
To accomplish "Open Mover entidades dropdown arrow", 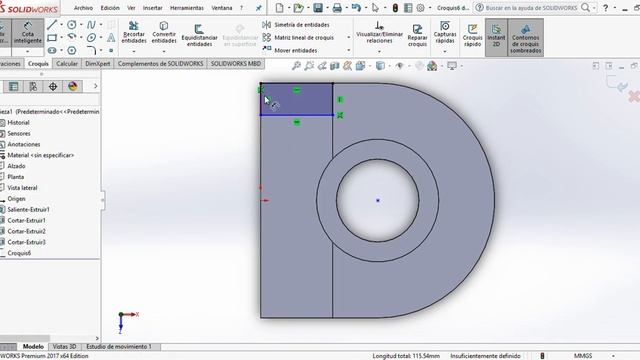I will [349, 51].
